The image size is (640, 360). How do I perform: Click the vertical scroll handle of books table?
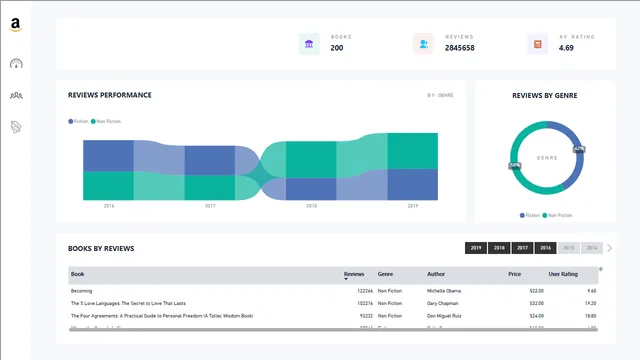(600, 269)
